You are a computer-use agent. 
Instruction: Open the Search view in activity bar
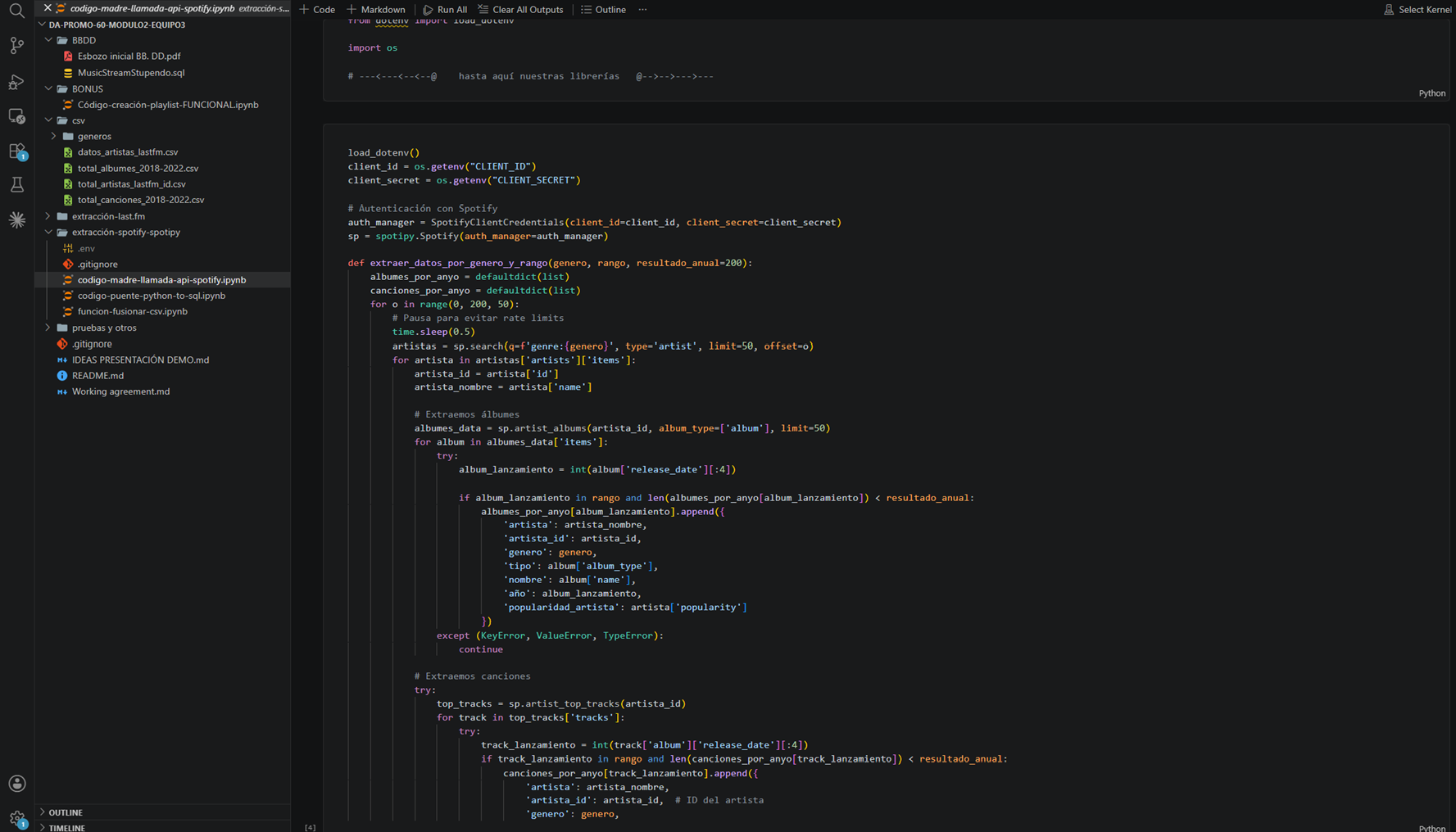tap(16, 11)
